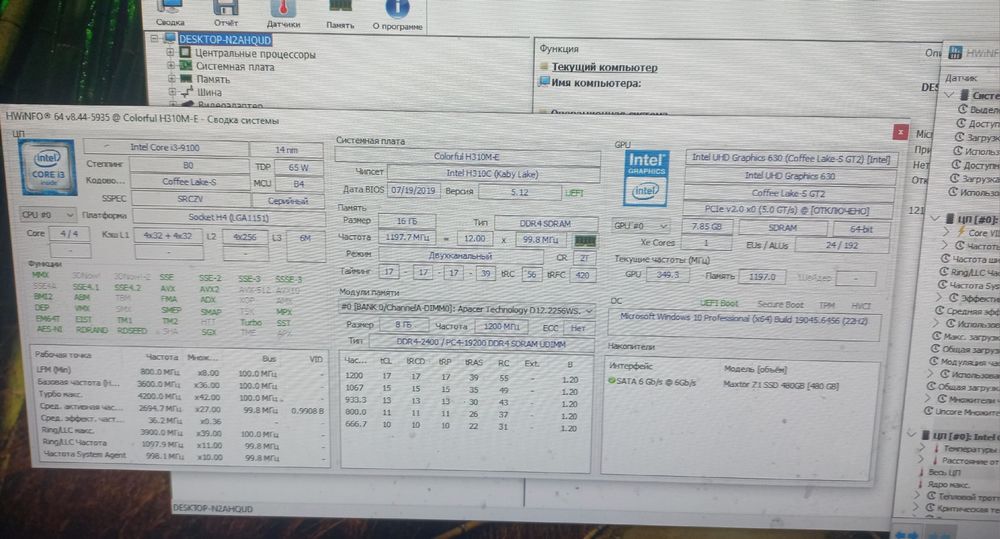Open the GPU #0 selector dropdown

[640, 226]
